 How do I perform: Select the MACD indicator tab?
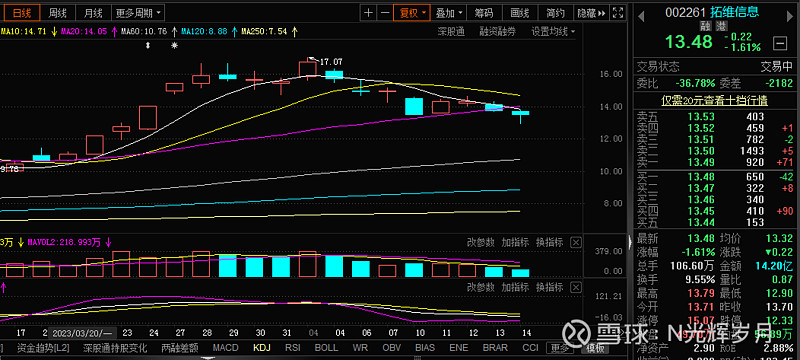click(x=225, y=348)
